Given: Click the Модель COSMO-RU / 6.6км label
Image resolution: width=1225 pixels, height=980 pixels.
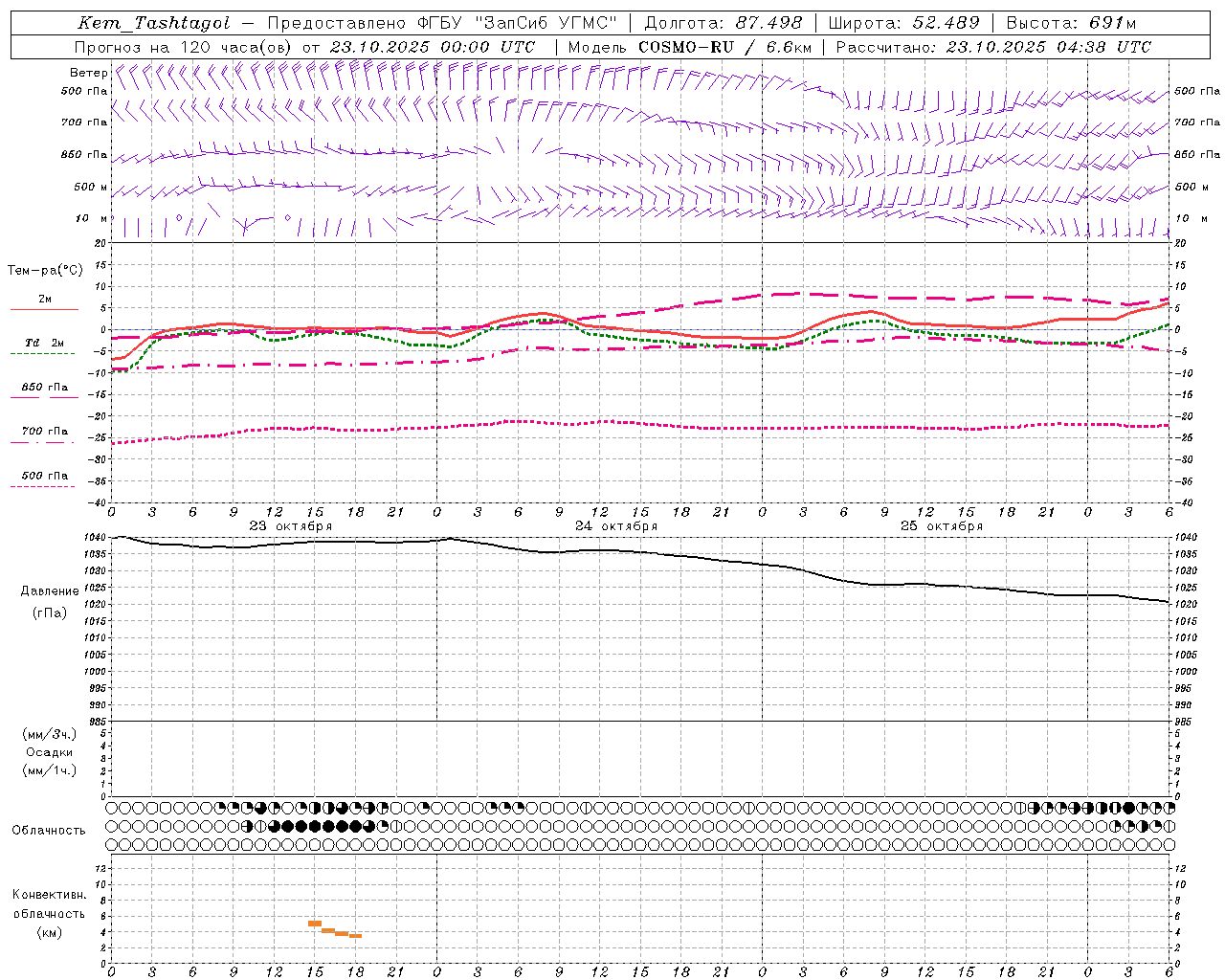Looking at the screenshot, I should point(690,47).
